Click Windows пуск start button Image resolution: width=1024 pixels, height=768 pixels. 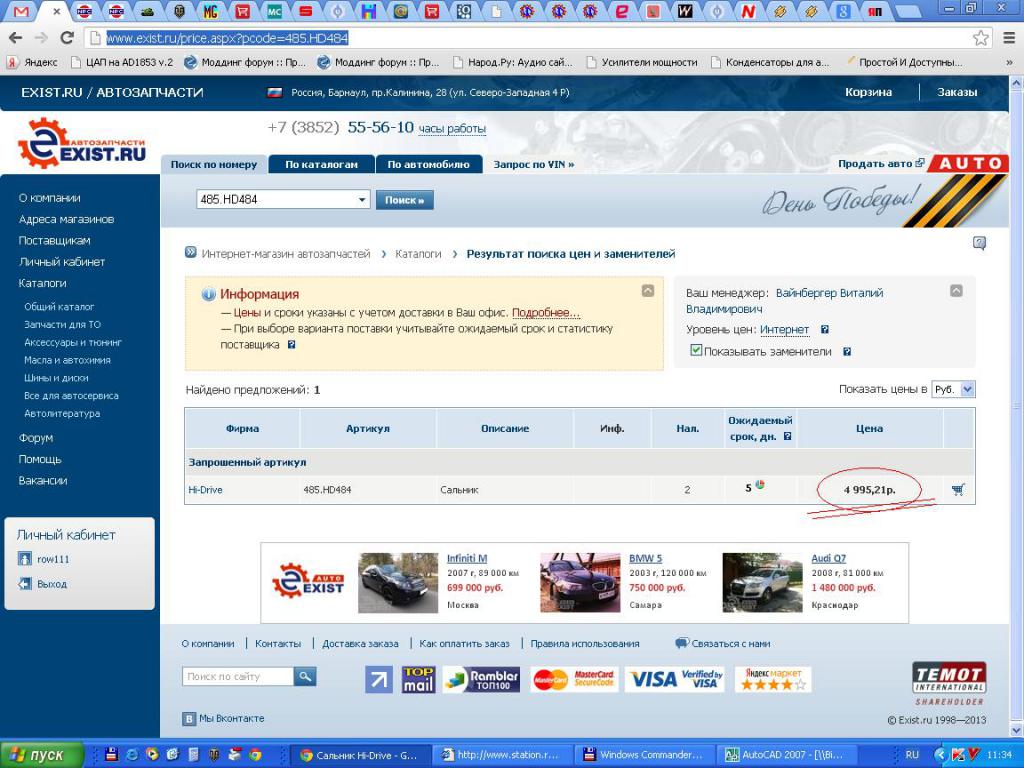[x=42, y=755]
